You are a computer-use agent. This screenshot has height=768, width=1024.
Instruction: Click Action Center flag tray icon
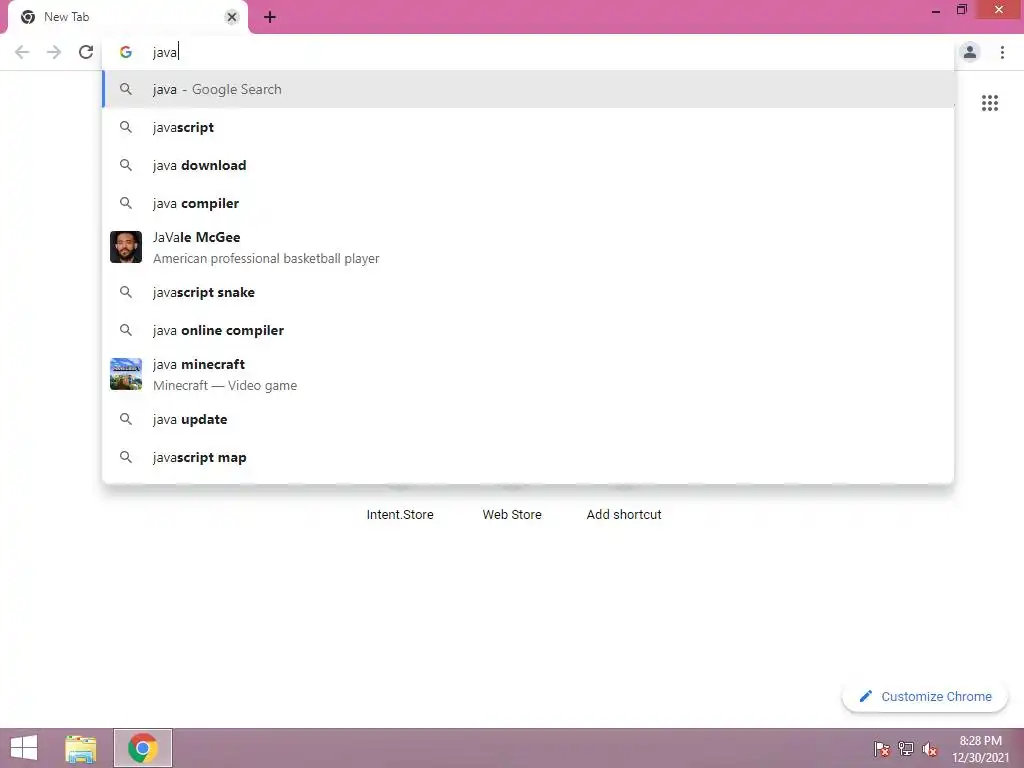pyautogui.click(x=882, y=749)
